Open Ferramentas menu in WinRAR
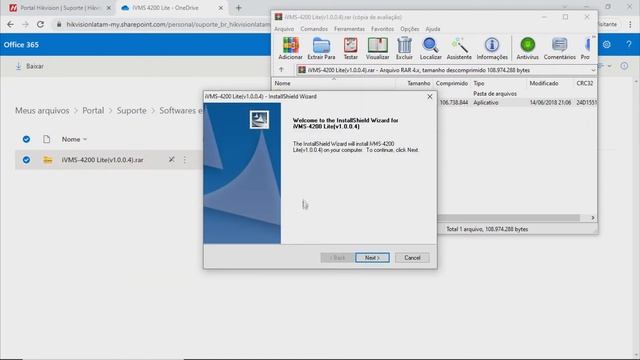 click(349, 29)
